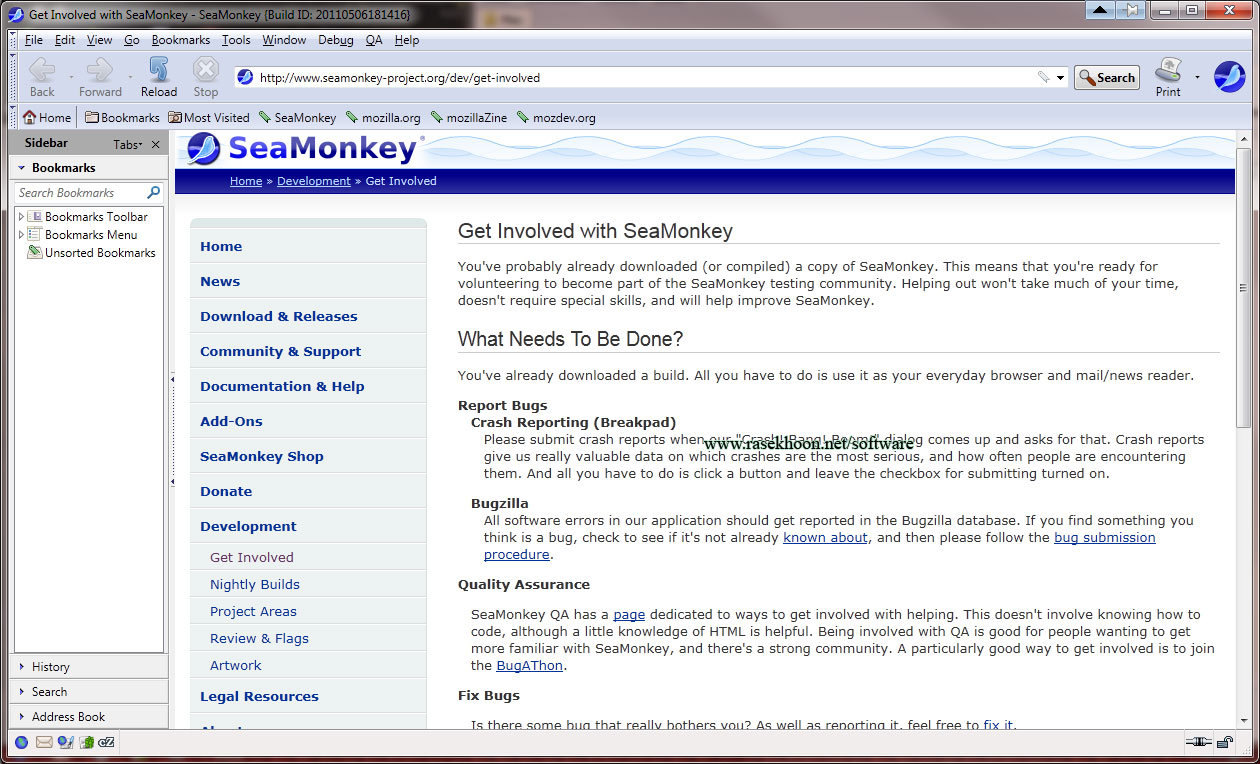1260x764 pixels.
Task: Click the security padlock in the status bar
Action: 1225,742
